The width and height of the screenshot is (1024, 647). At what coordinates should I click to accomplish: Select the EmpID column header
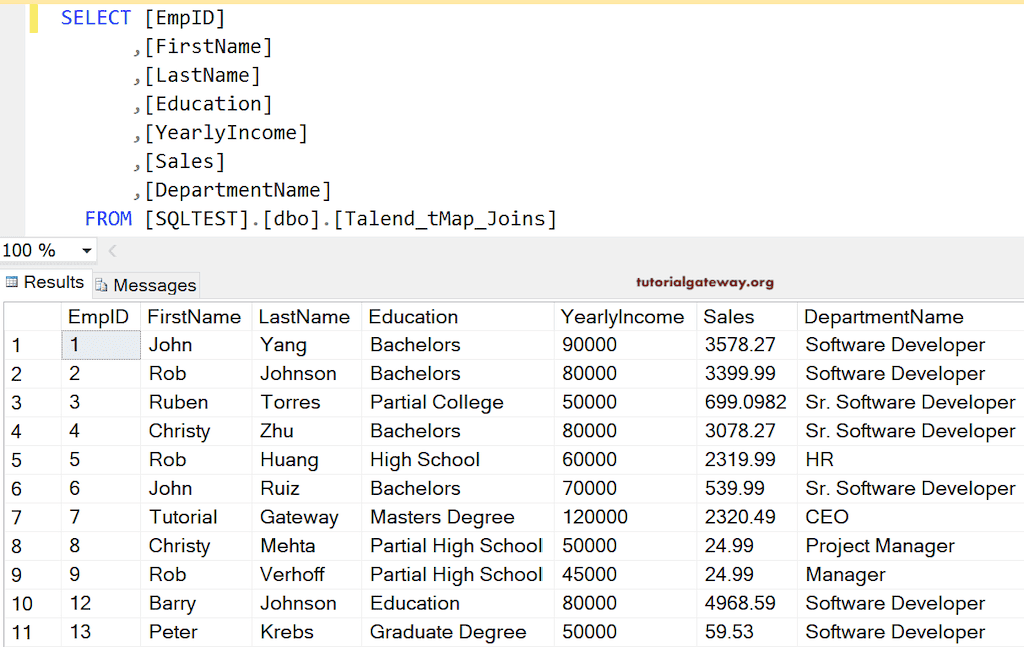[x=98, y=317]
